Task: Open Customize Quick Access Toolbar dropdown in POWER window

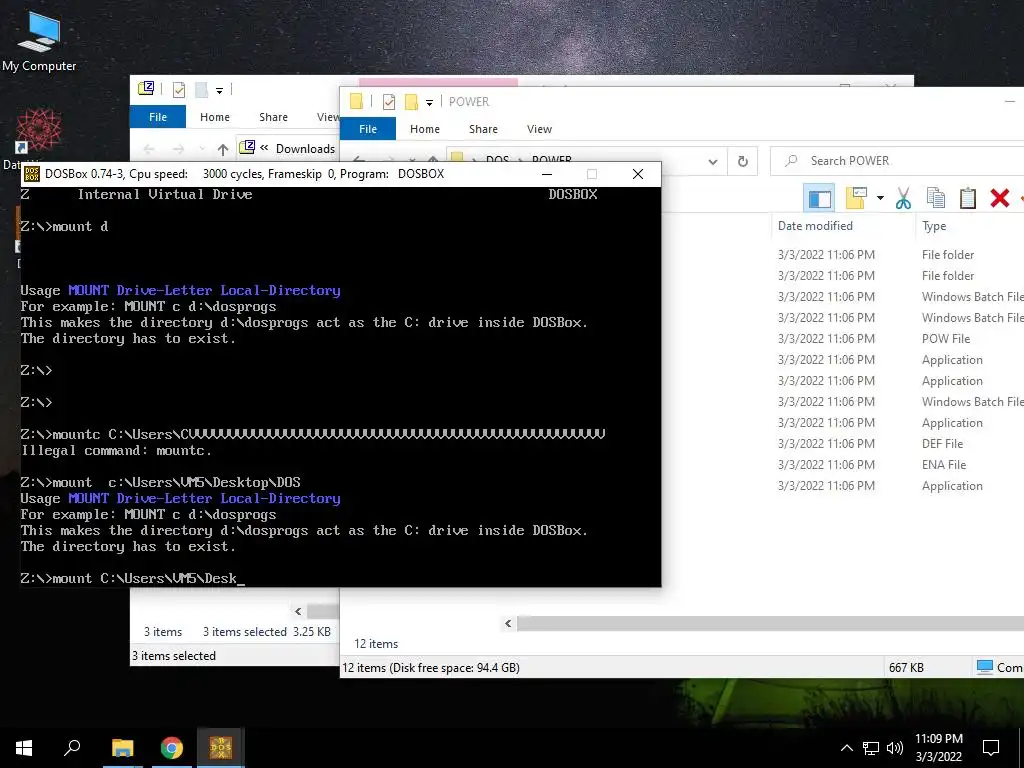Action: (x=429, y=103)
